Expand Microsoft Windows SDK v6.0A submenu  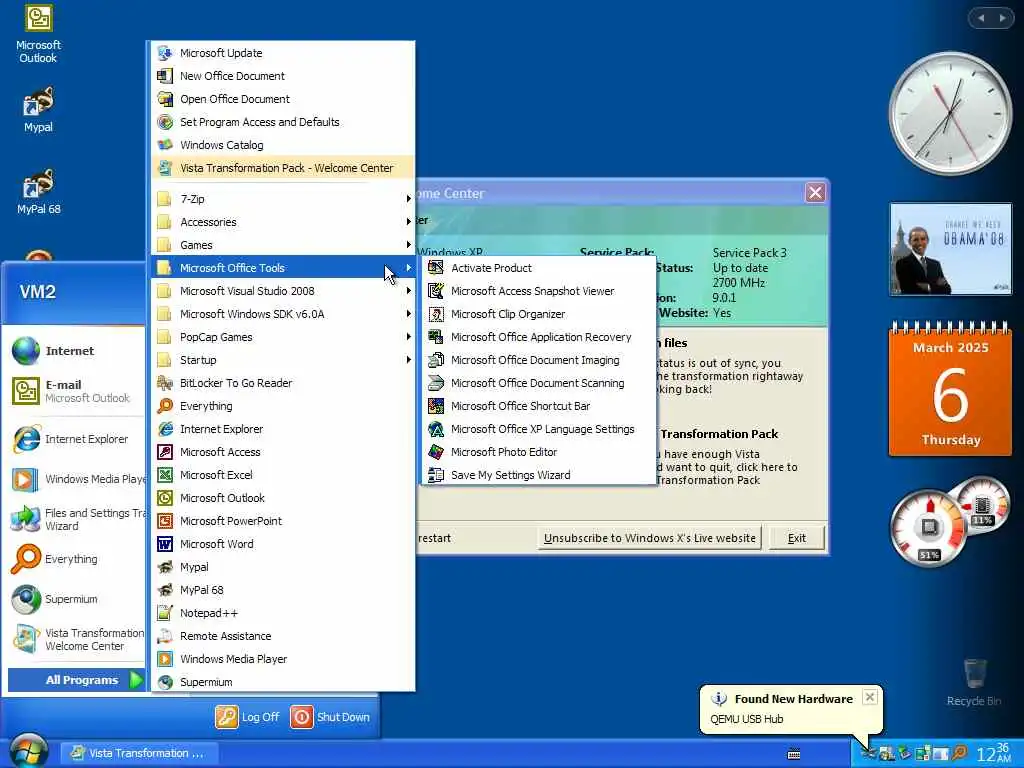click(x=283, y=314)
